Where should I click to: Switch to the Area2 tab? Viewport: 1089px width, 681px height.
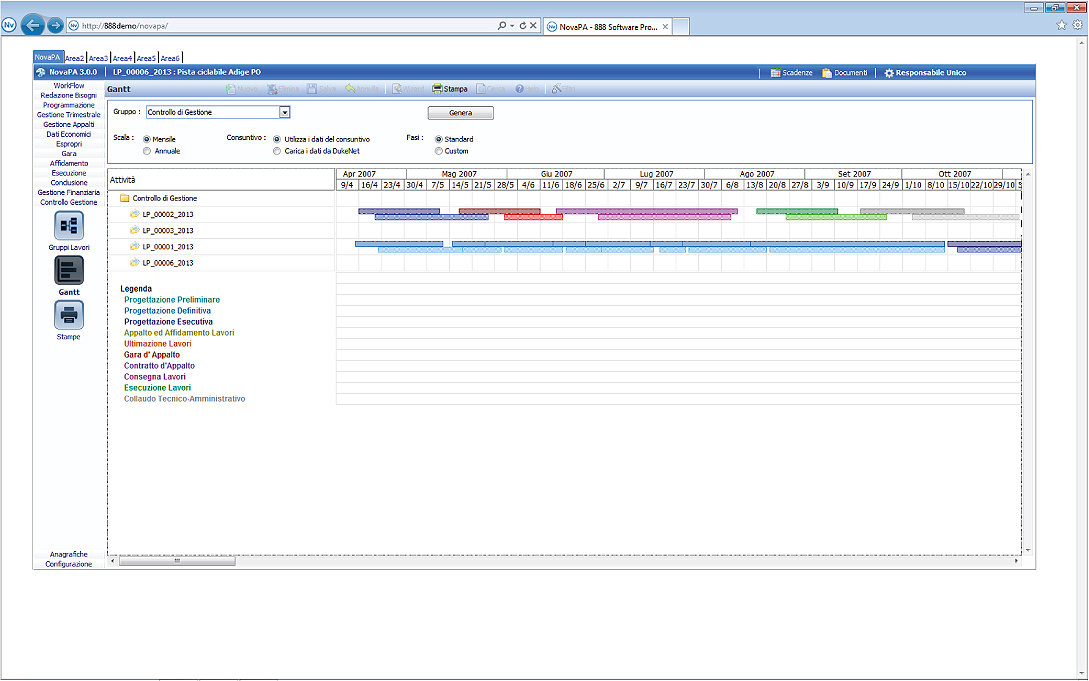(74, 58)
